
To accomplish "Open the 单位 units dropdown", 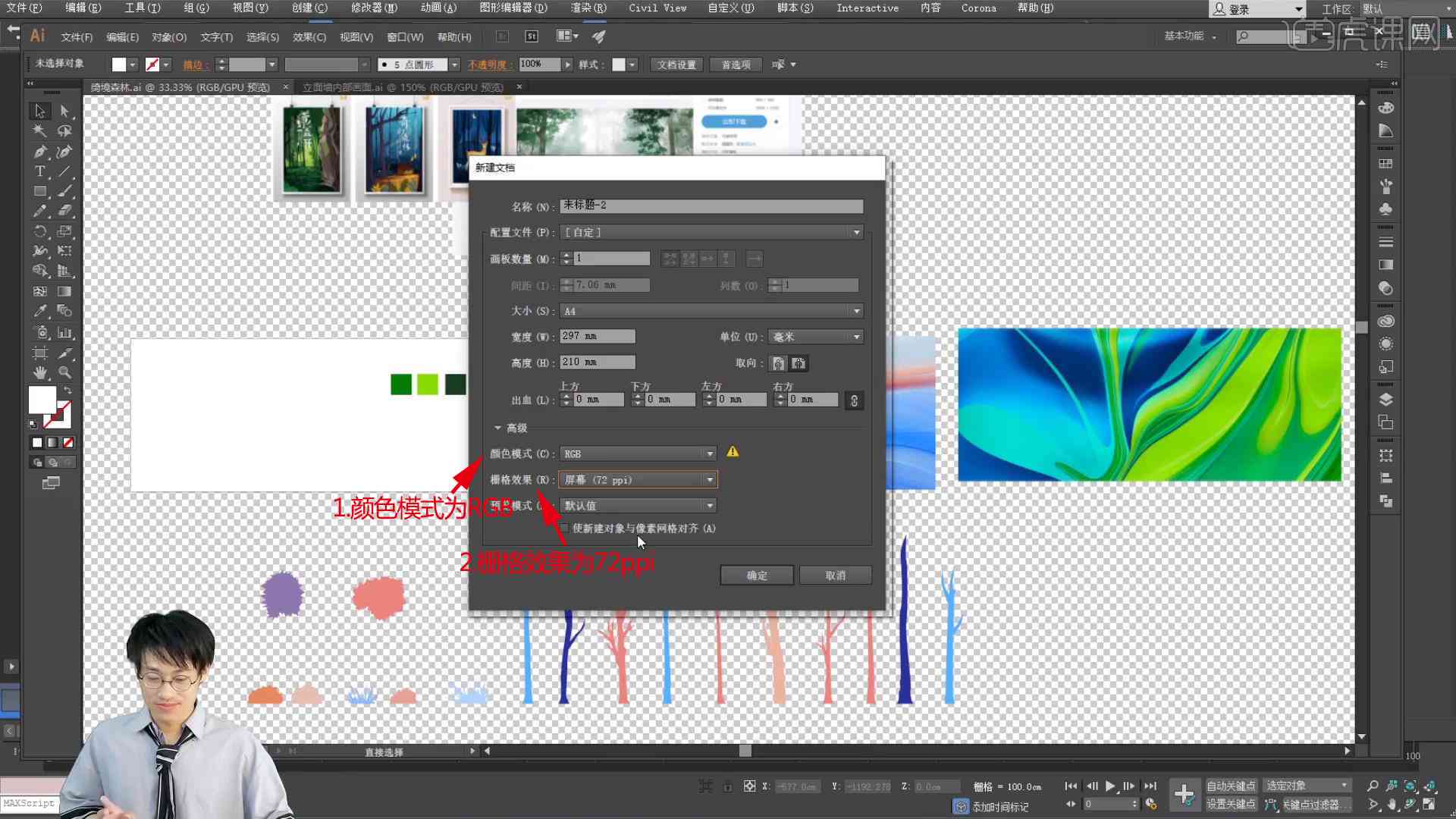I will coord(815,337).
